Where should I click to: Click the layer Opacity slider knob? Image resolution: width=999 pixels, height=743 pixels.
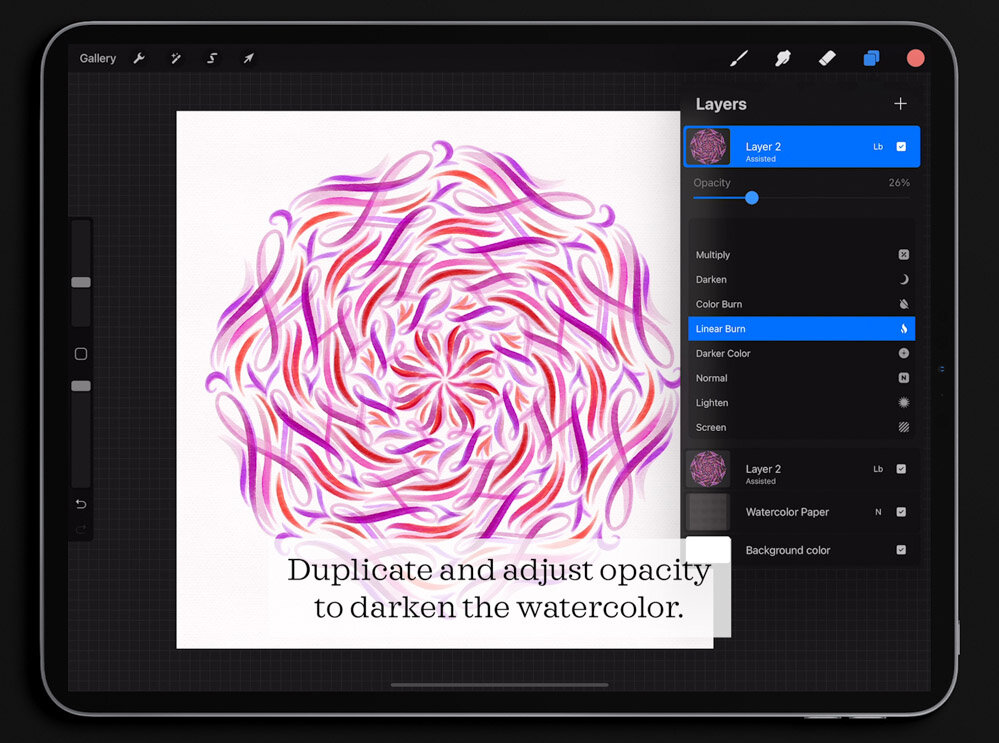[752, 198]
